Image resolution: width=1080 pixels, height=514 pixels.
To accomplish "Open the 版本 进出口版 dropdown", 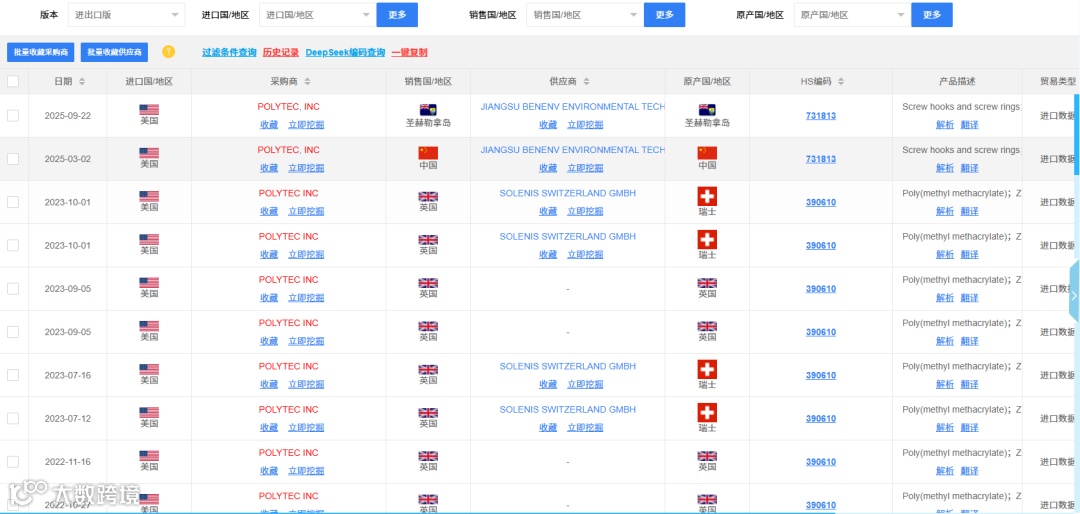I will pyautogui.click(x=127, y=14).
